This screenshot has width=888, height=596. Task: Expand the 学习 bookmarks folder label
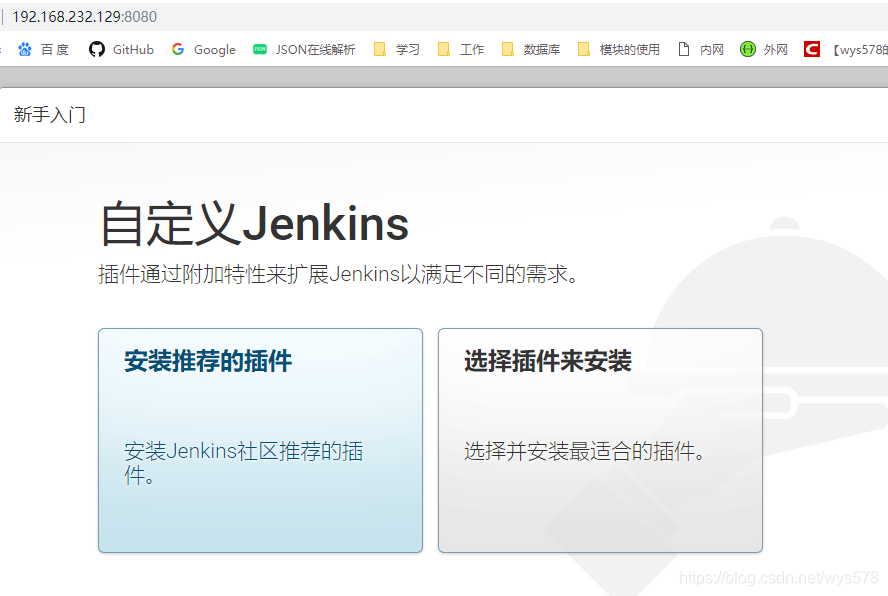(408, 50)
